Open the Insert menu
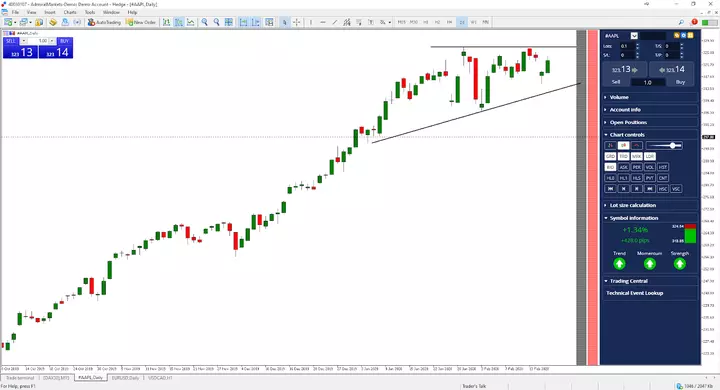Screen dimensions: 720x390 50,12
